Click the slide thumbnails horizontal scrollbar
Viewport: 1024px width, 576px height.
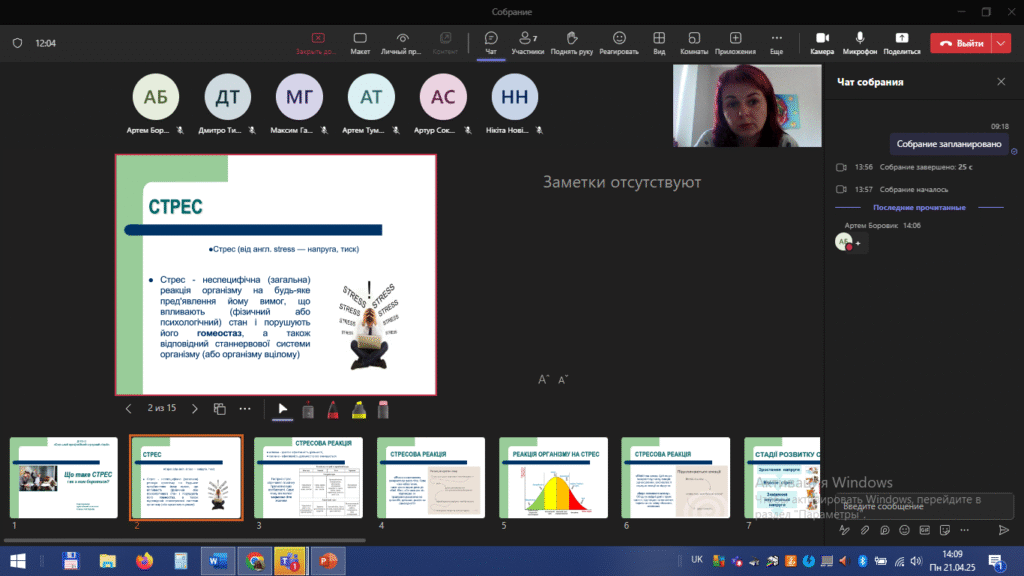185,540
